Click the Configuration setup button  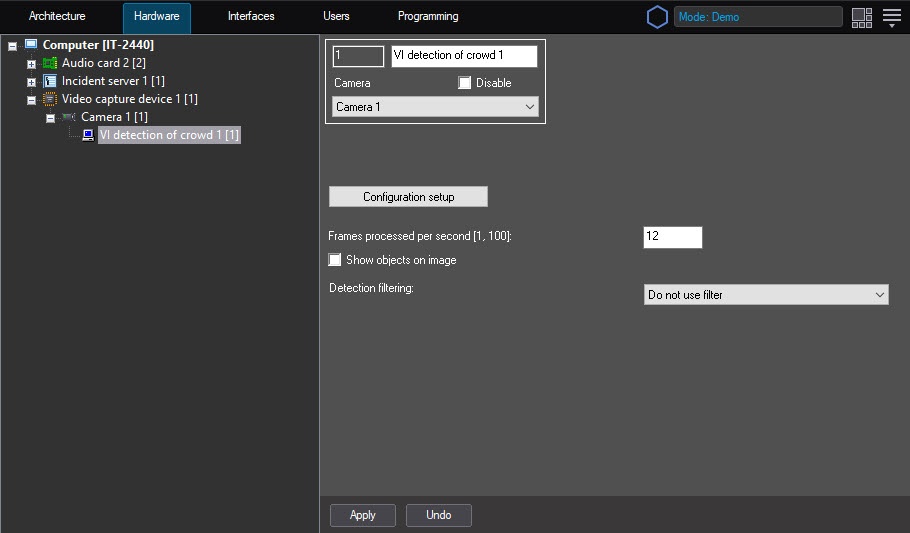pos(408,197)
